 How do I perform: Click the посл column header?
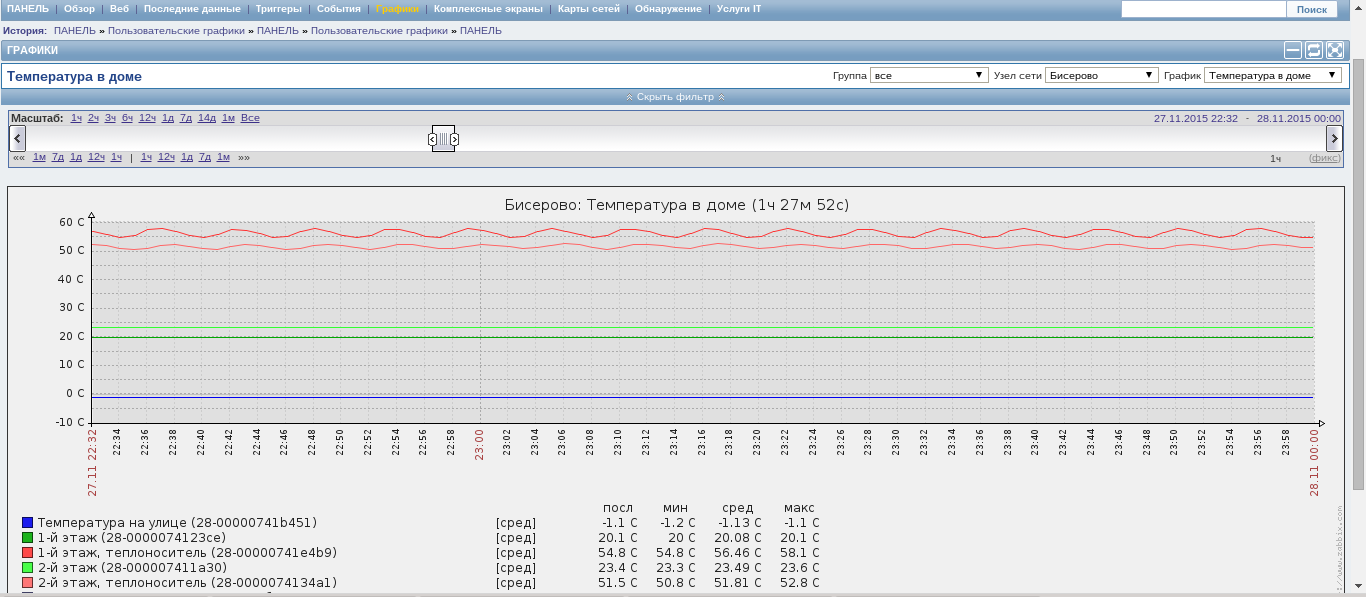pyautogui.click(x=618, y=508)
